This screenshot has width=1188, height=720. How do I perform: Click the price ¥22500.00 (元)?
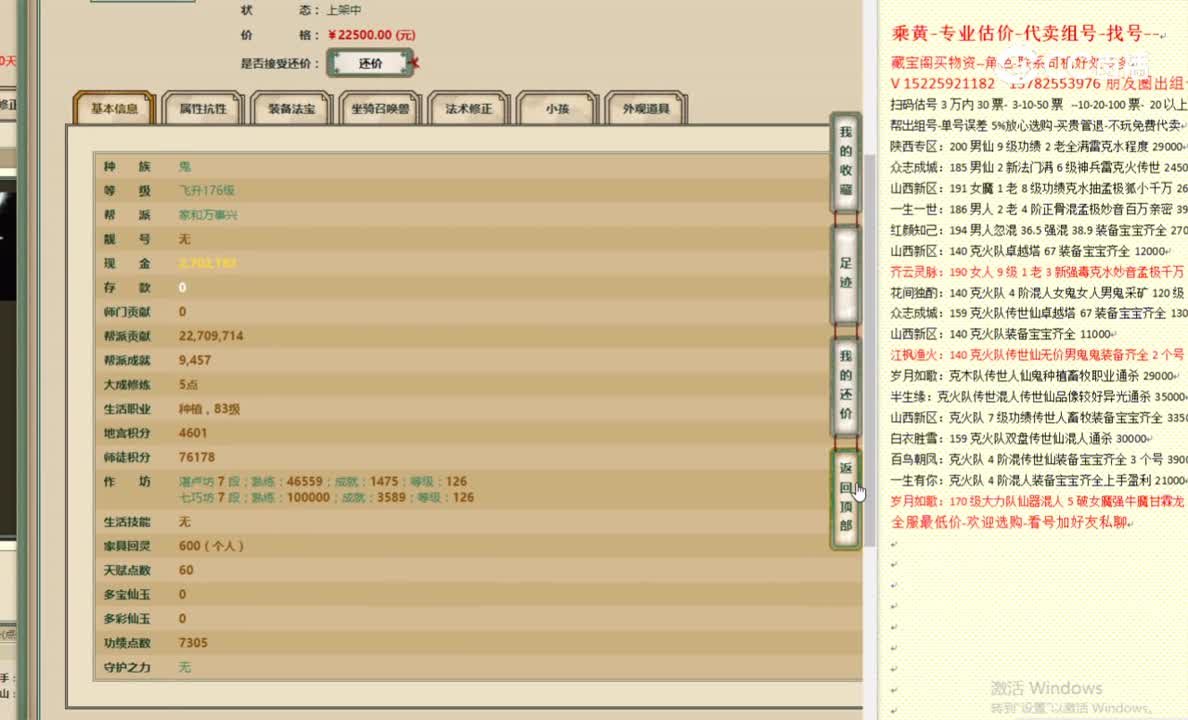pos(372,35)
